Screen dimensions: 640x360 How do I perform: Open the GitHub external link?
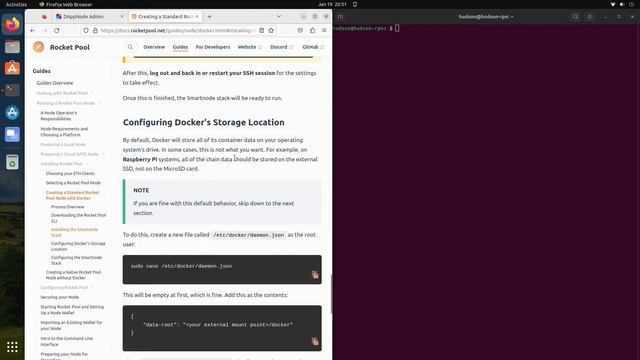coord(313,47)
